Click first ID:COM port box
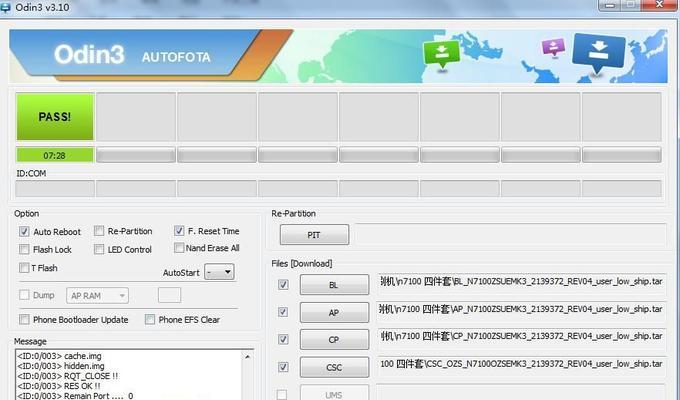Viewport: 680px width, 400px height. [55, 189]
